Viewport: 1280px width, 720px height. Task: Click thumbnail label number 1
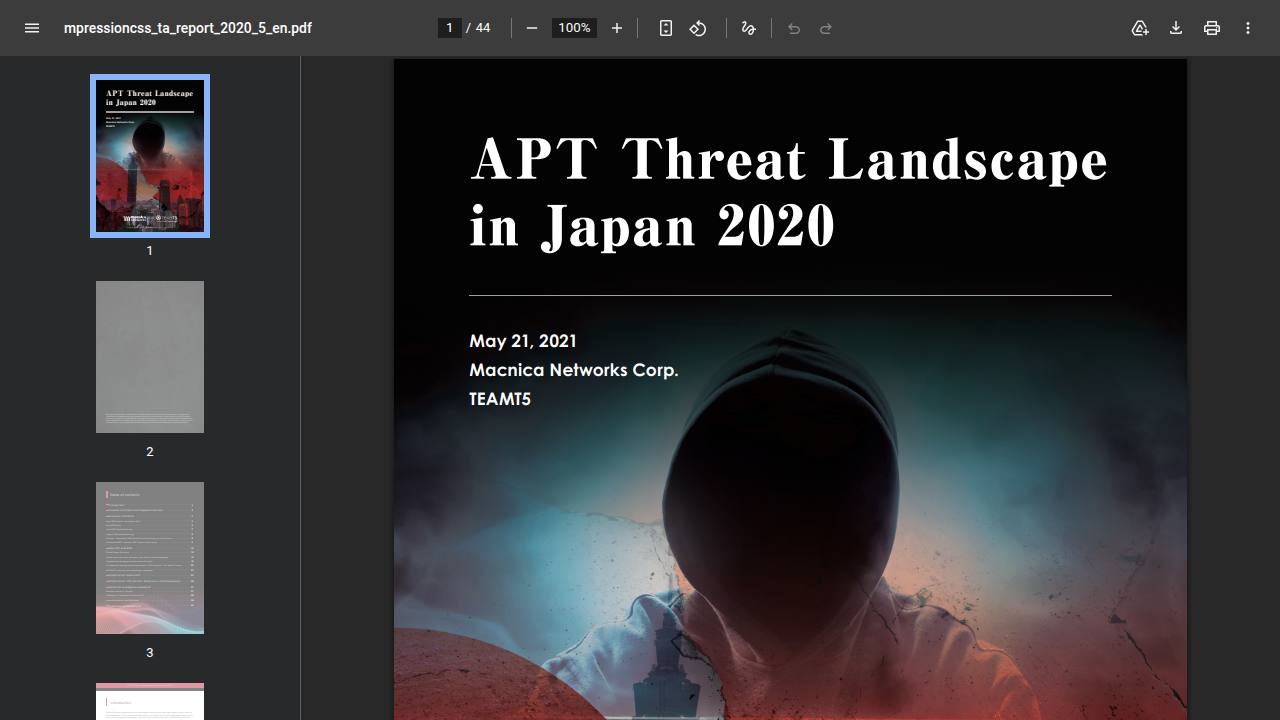click(x=150, y=251)
